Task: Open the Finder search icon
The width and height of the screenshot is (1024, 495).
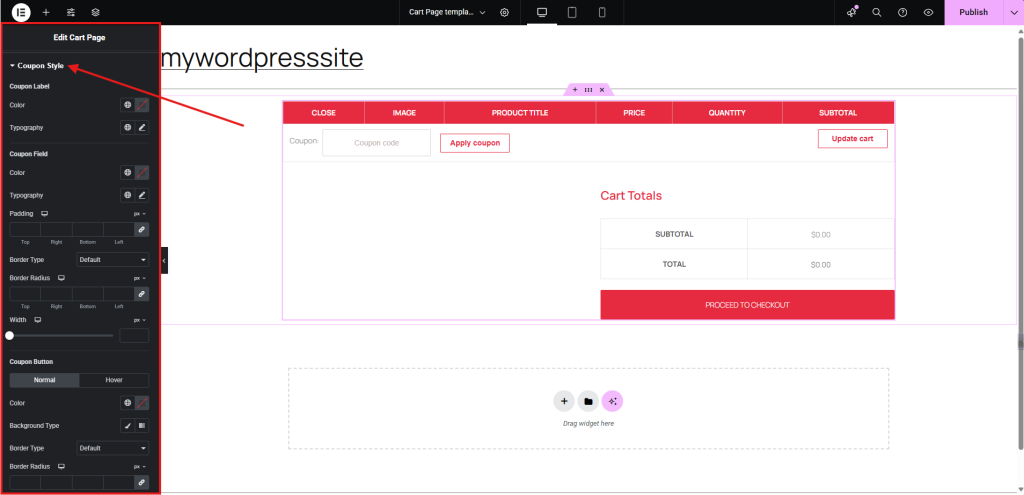Action: (x=877, y=12)
